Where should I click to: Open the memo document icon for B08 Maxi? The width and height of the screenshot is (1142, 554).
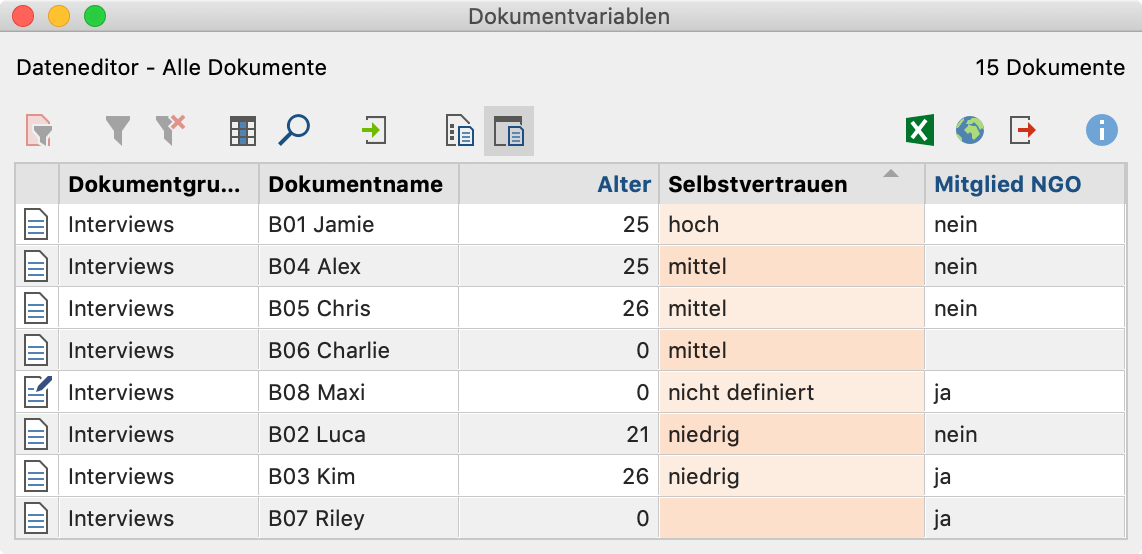pyautogui.click(x=37, y=392)
